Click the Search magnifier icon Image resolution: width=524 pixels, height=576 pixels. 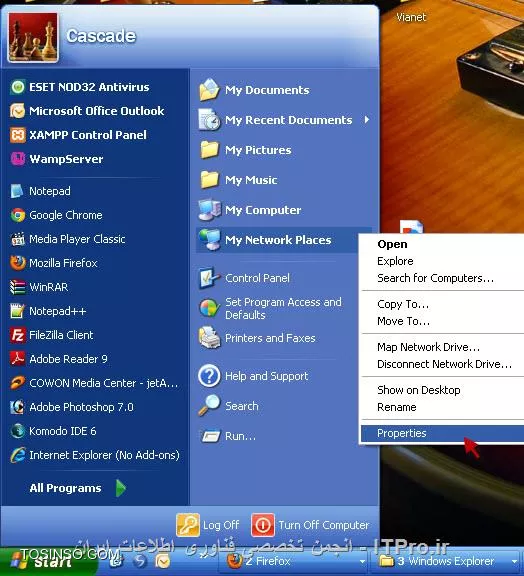click(x=209, y=406)
